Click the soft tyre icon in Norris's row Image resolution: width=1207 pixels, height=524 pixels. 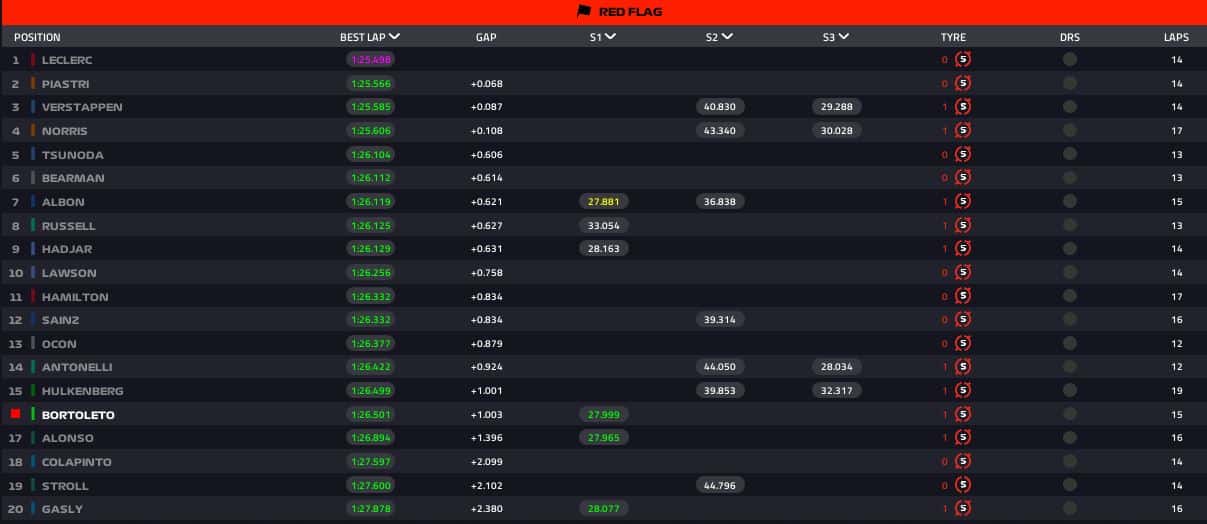963,130
